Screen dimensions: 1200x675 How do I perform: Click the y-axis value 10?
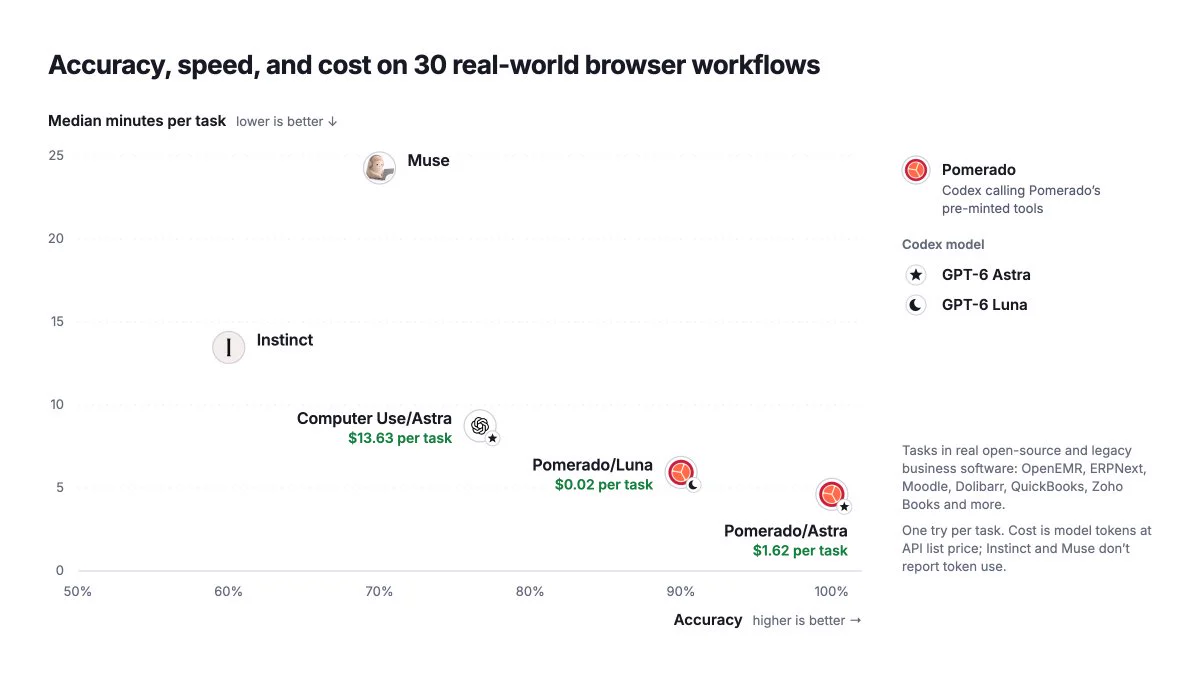(x=56, y=404)
